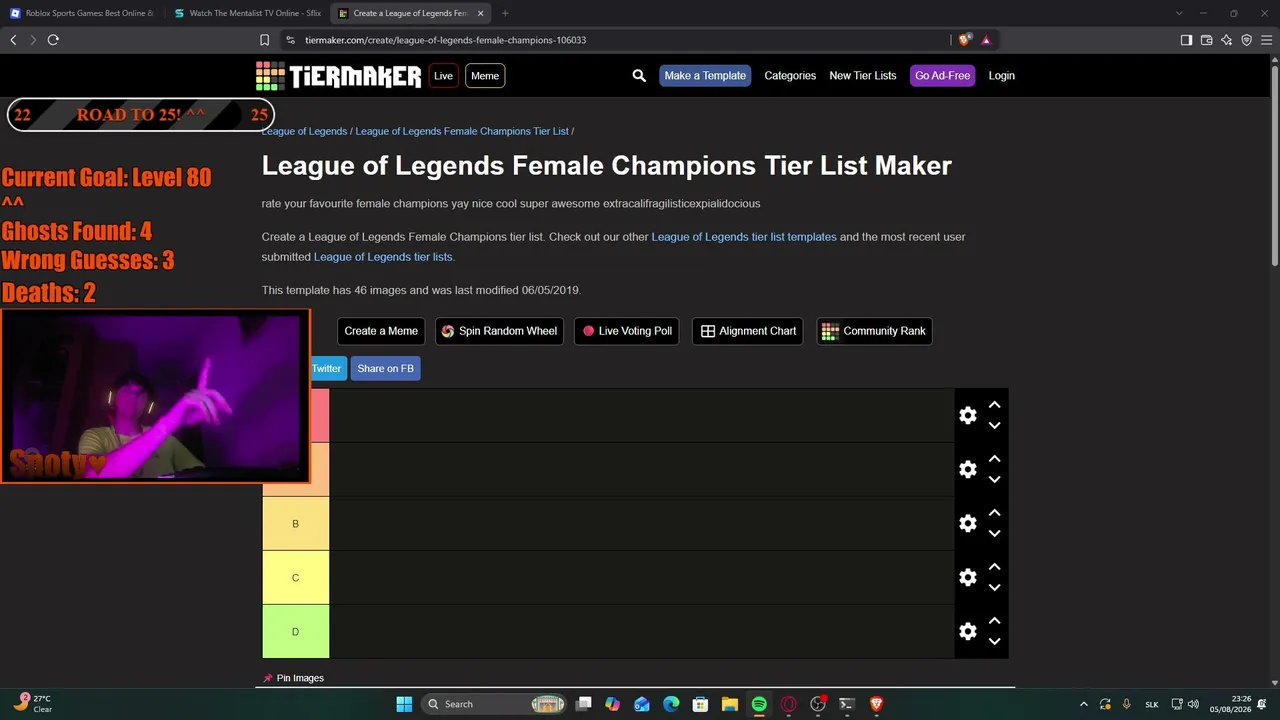Screen dimensions: 1280x720
Task: Click the Make a Template button
Action: (705, 76)
